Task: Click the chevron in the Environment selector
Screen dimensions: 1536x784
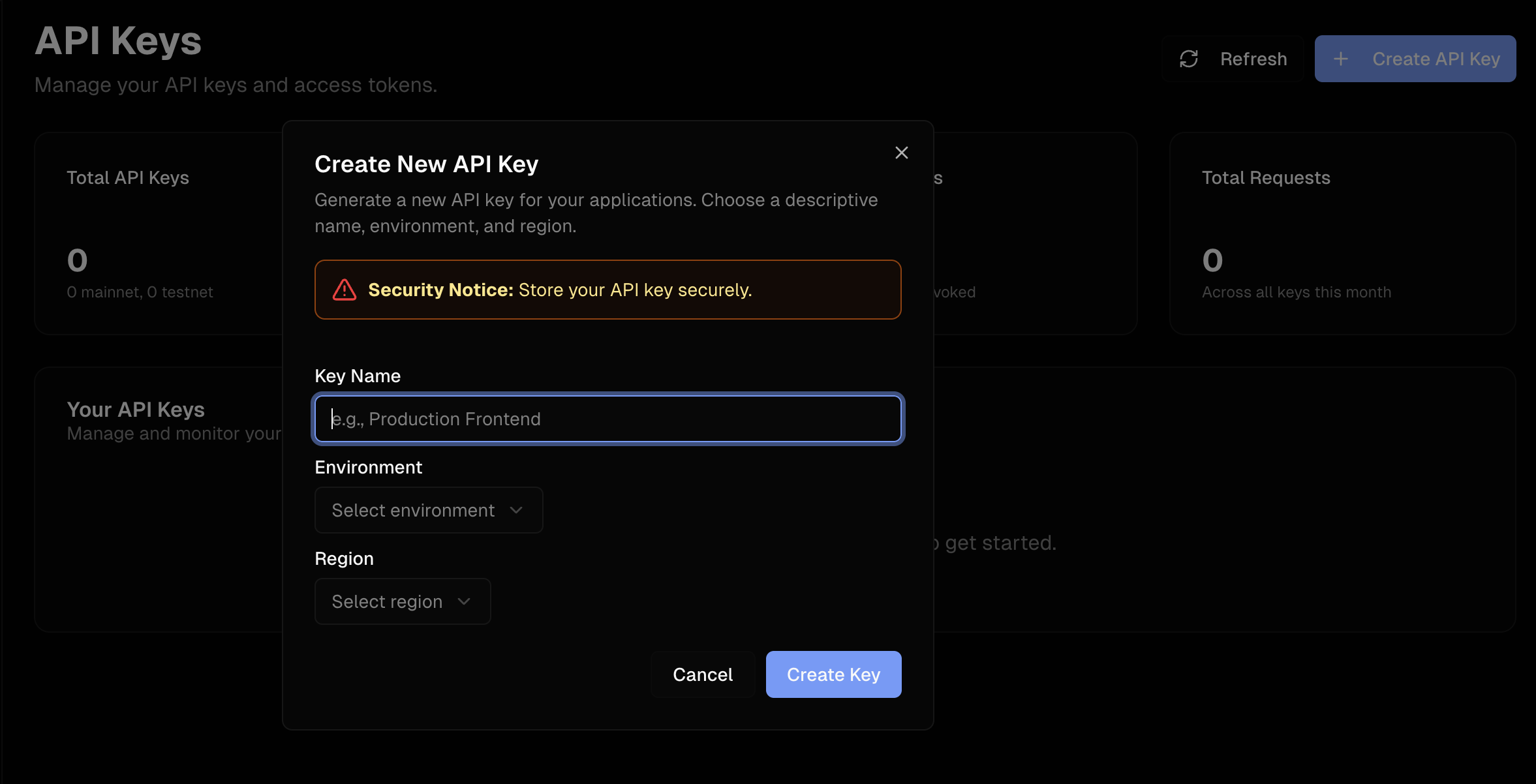Action: click(x=517, y=510)
